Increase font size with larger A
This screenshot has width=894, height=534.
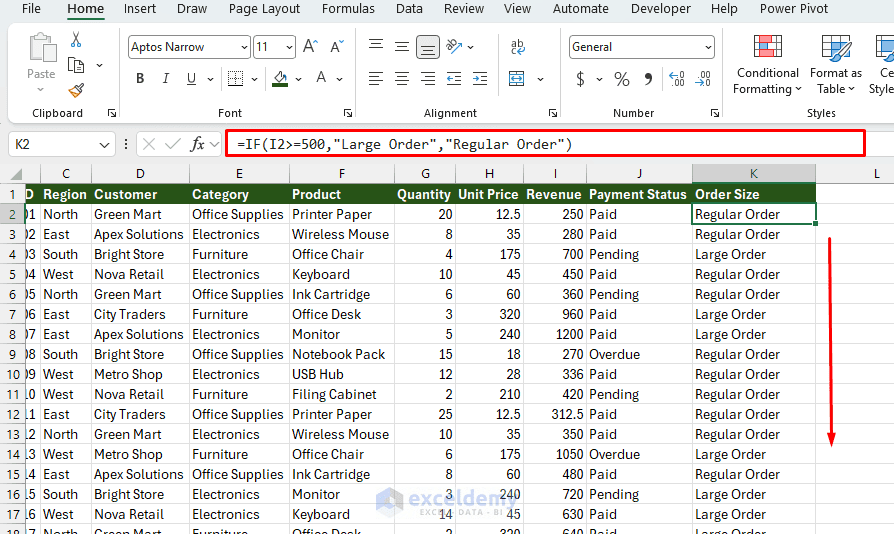click(x=310, y=46)
